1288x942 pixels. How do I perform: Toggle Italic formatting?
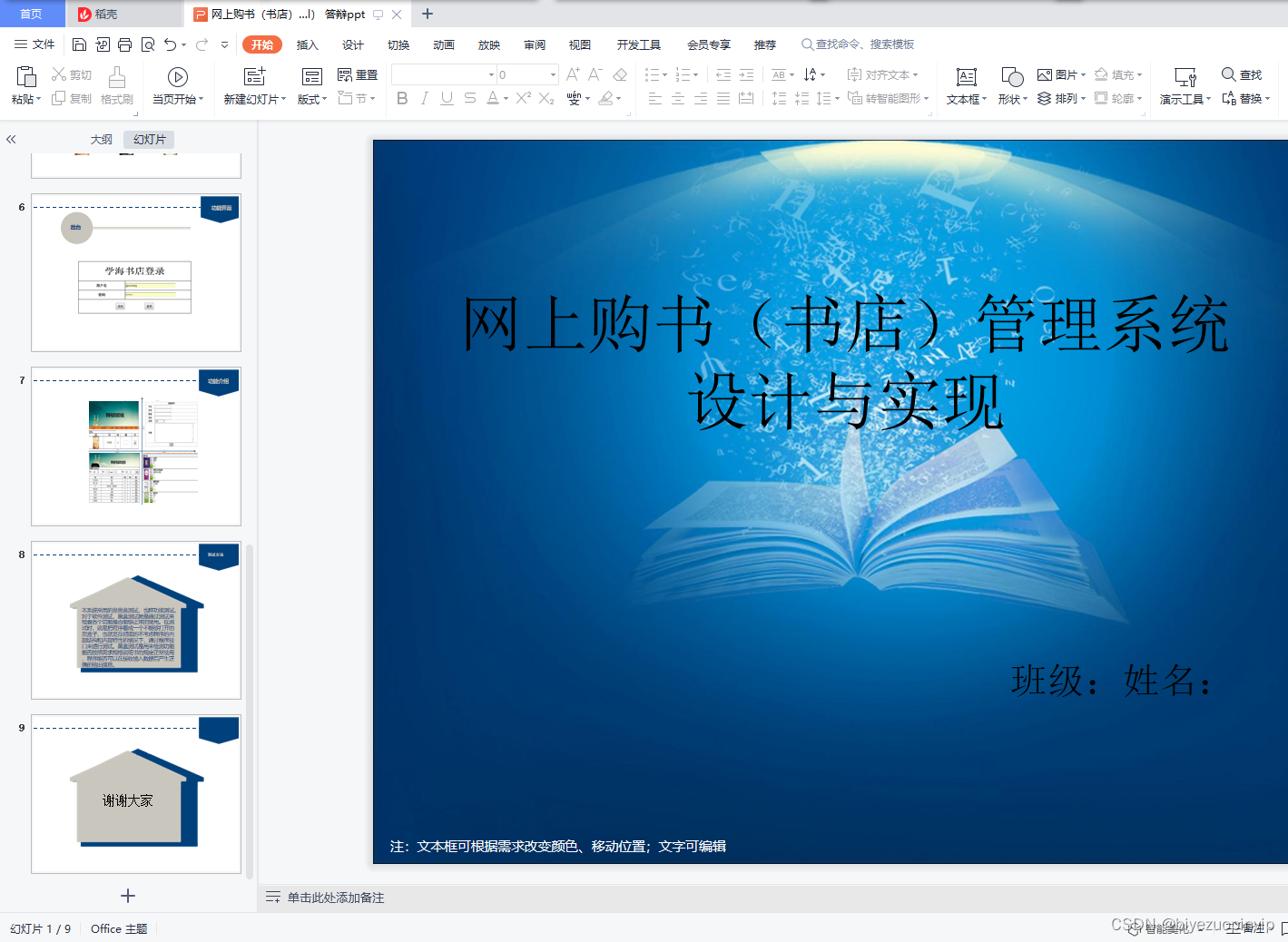point(424,98)
